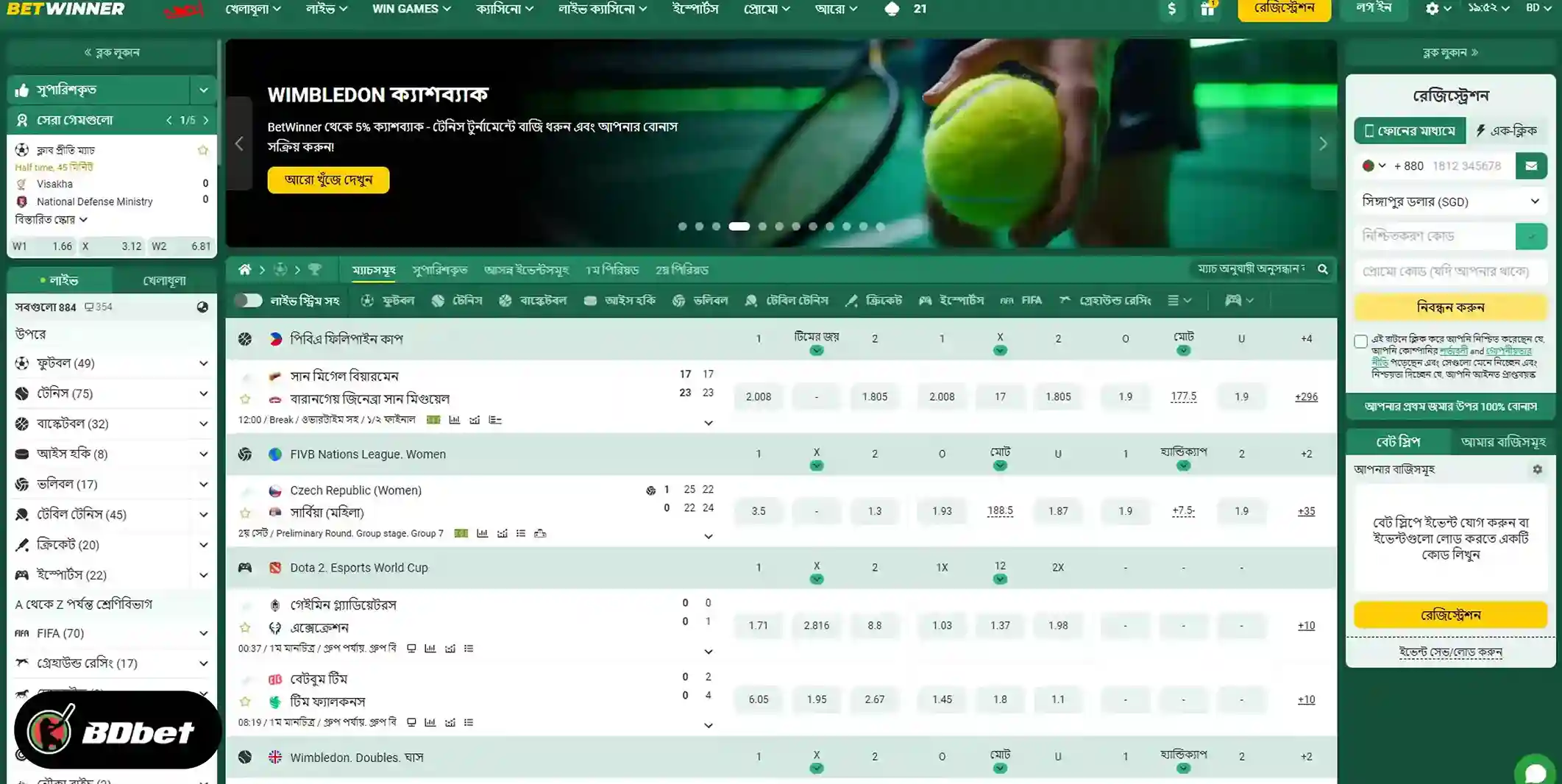Viewport: 1562px width, 784px height.
Task: Favorite the Czech Republic (Women) match star
Action: 245,513
